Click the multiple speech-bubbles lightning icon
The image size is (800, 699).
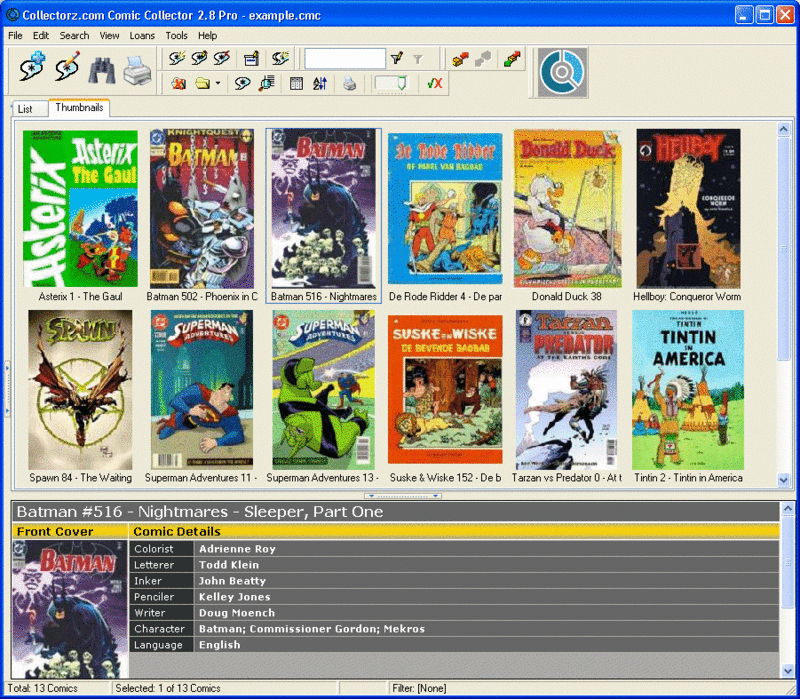pos(280,58)
